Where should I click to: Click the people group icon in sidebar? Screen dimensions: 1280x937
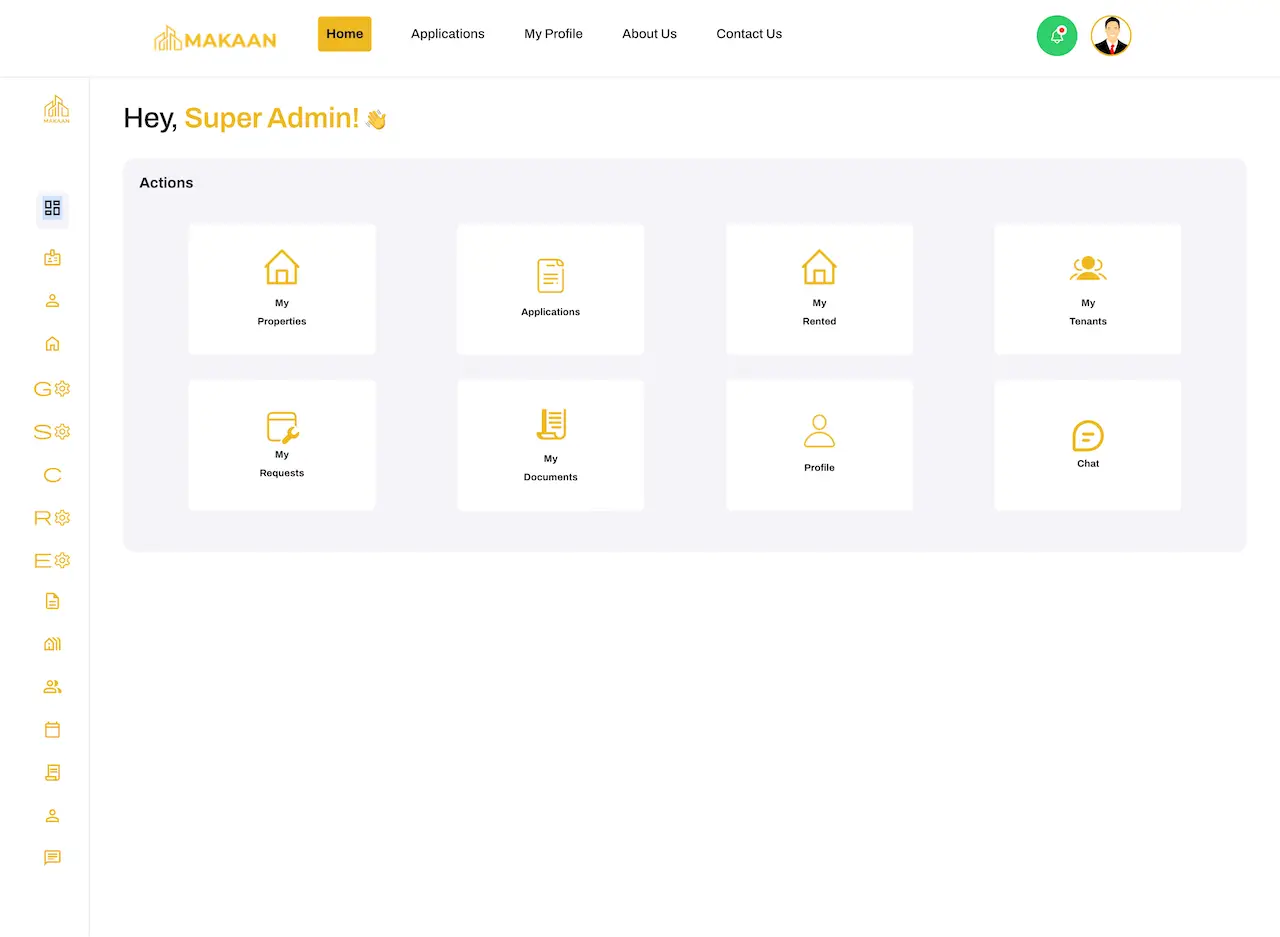(52, 687)
